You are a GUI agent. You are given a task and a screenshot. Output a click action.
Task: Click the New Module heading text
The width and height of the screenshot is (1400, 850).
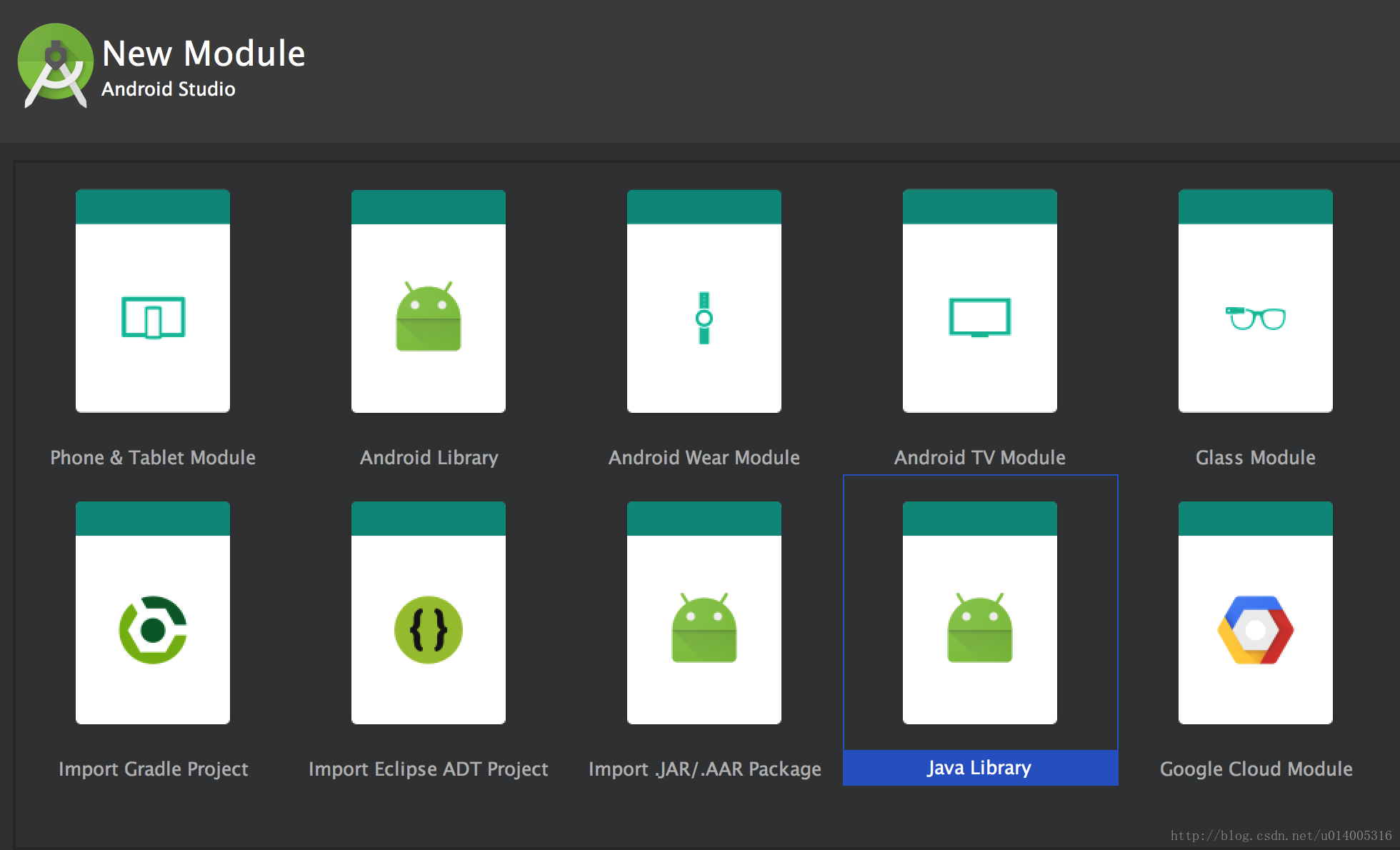point(204,54)
